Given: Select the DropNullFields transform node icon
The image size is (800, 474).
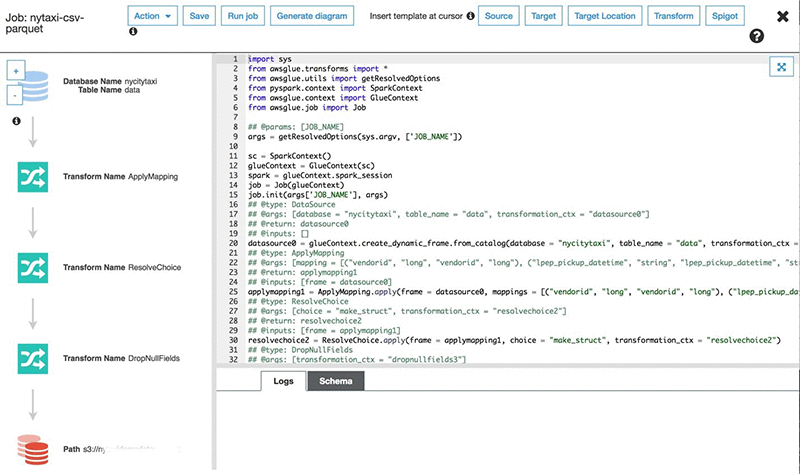Looking at the screenshot, I should pyautogui.click(x=33, y=359).
